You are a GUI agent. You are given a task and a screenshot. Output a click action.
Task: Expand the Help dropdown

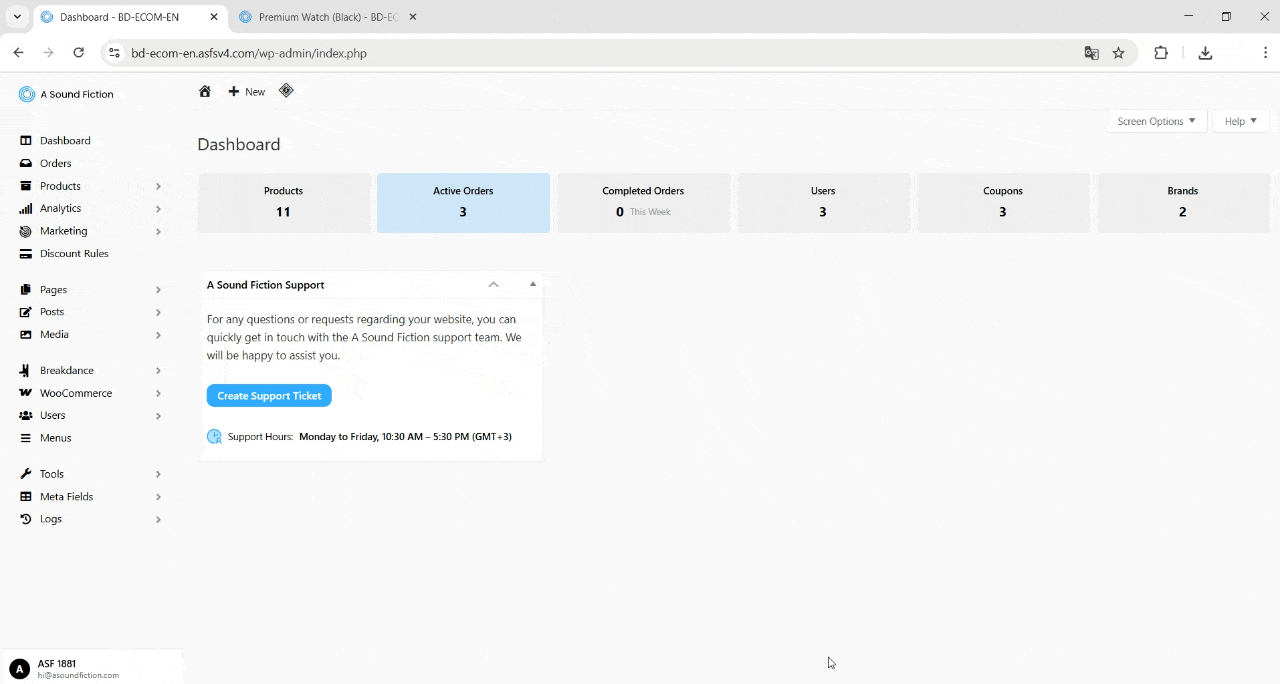(1240, 121)
